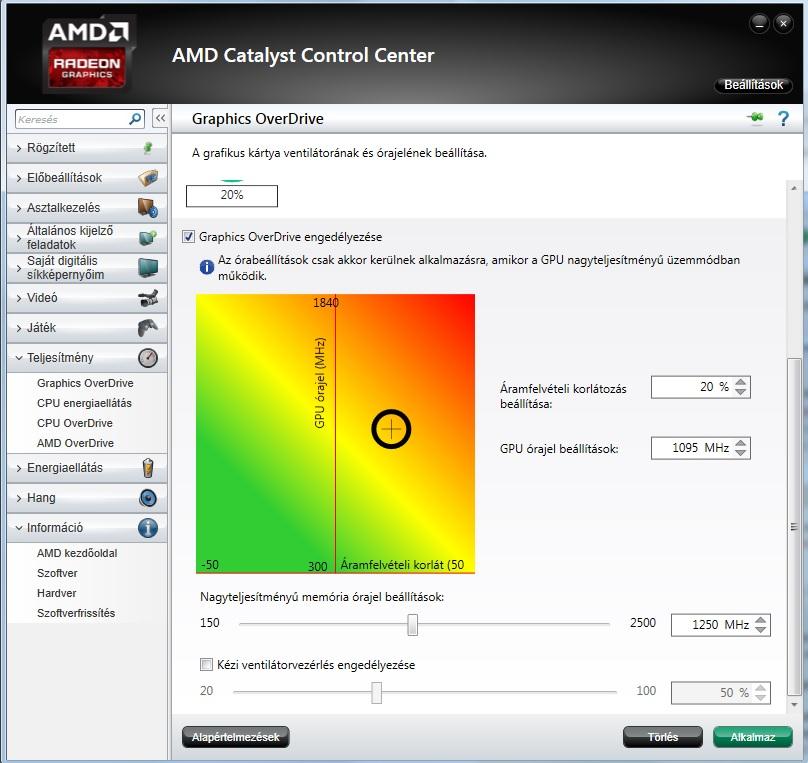Decrease GPU clock MHz with down arrow
This screenshot has height=763, width=808.
click(x=740, y=452)
